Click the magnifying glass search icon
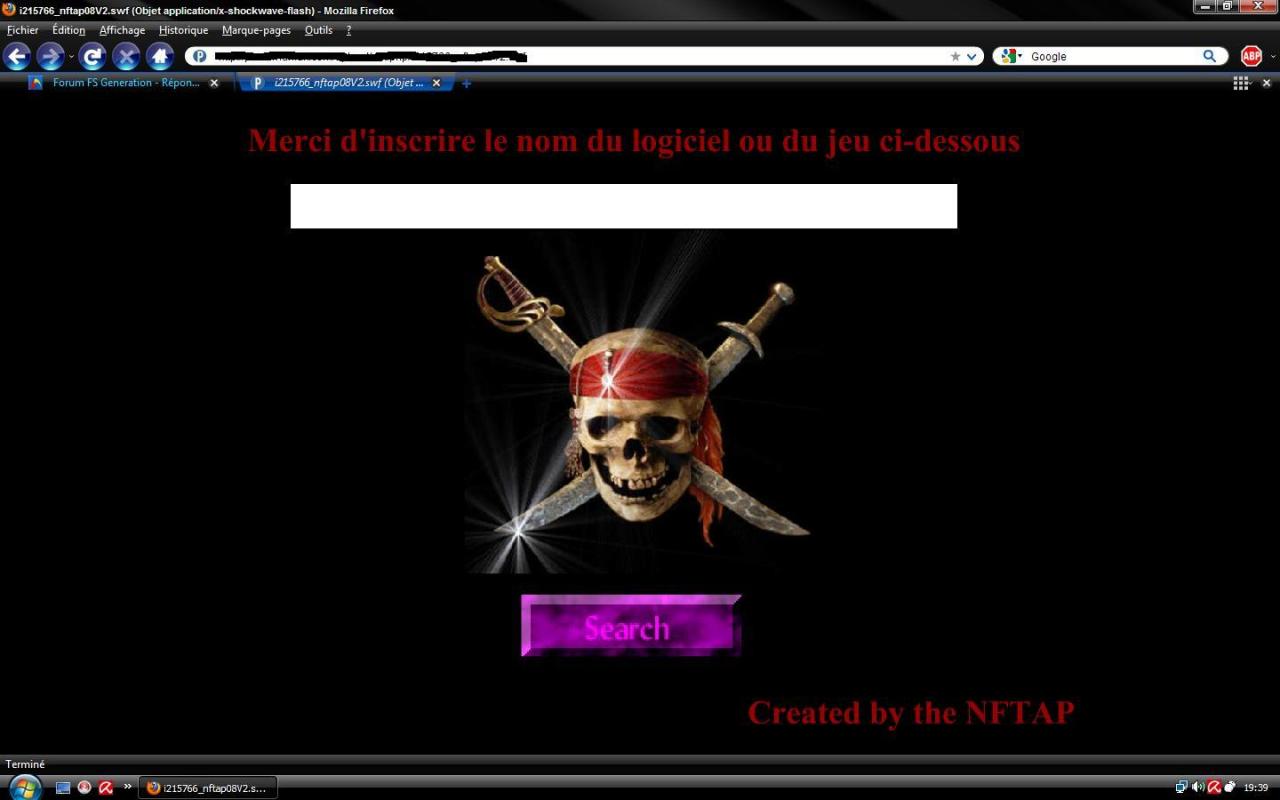This screenshot has width=1280, height=800. tap(1209, 57)
